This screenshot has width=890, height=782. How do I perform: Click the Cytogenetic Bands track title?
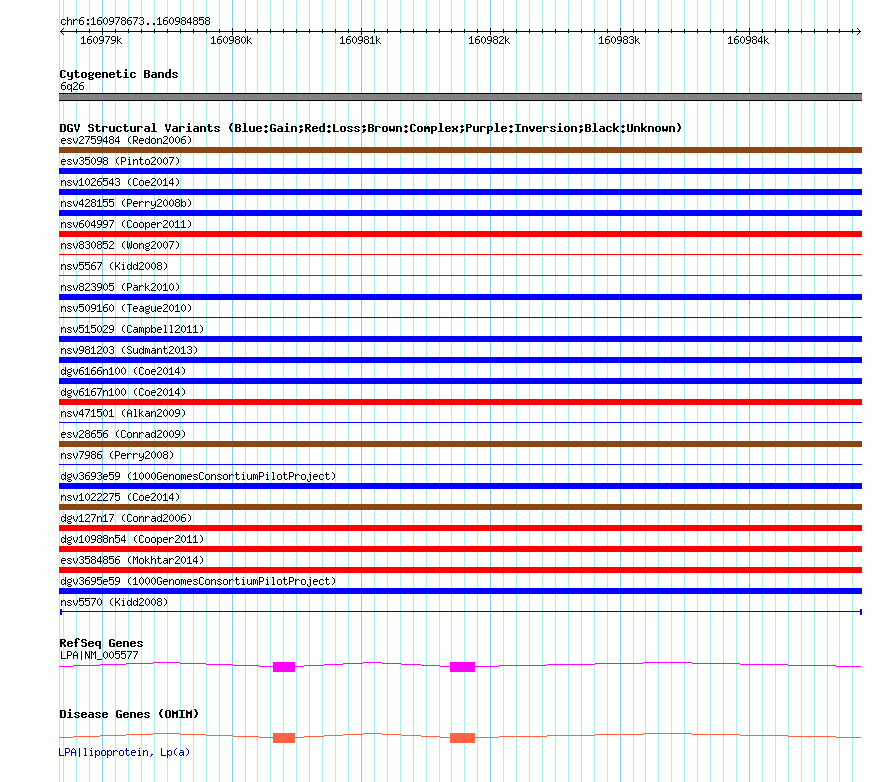tap(119, 74)
